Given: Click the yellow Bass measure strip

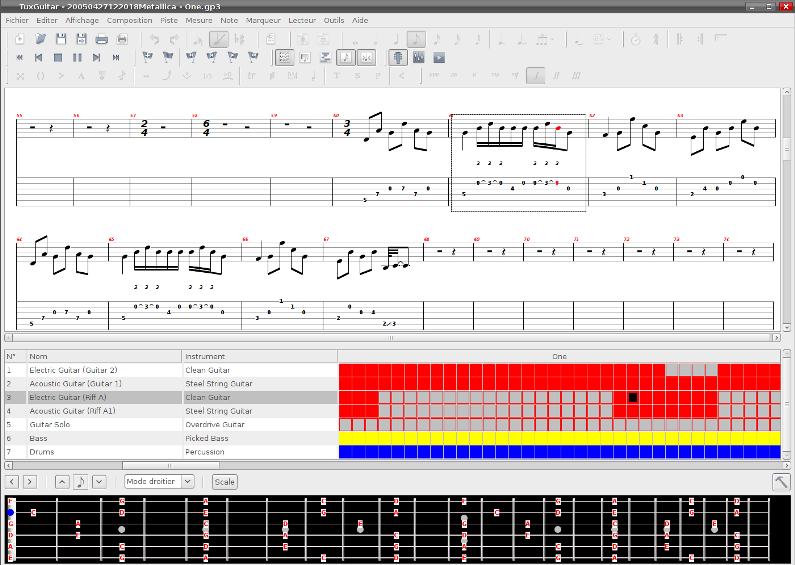Looking at the screenshot, I should [x=559, y=438].
